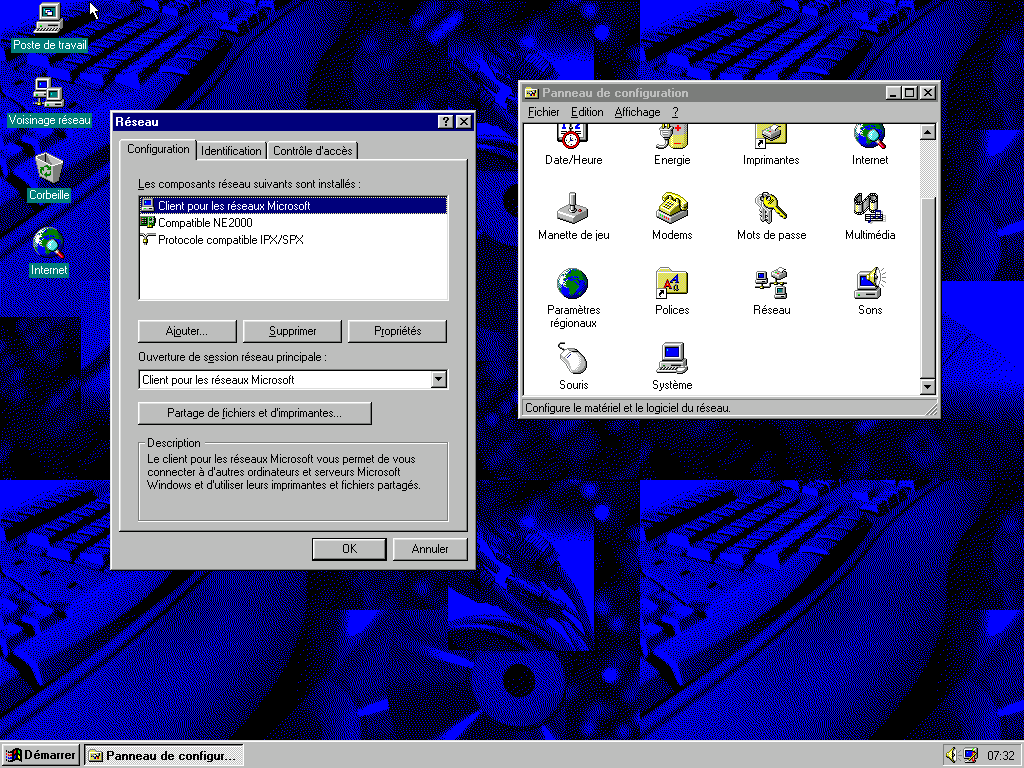Open the Modems telephone icon
The height and width of the screenshot is (768, 1024).
pyautogui.click(x=672, y=208)
